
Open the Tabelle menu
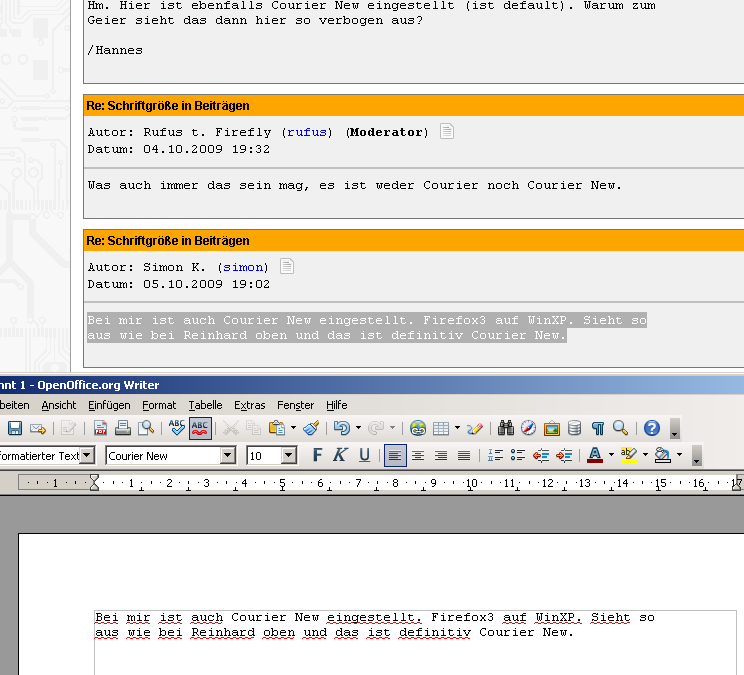(205, 405)
